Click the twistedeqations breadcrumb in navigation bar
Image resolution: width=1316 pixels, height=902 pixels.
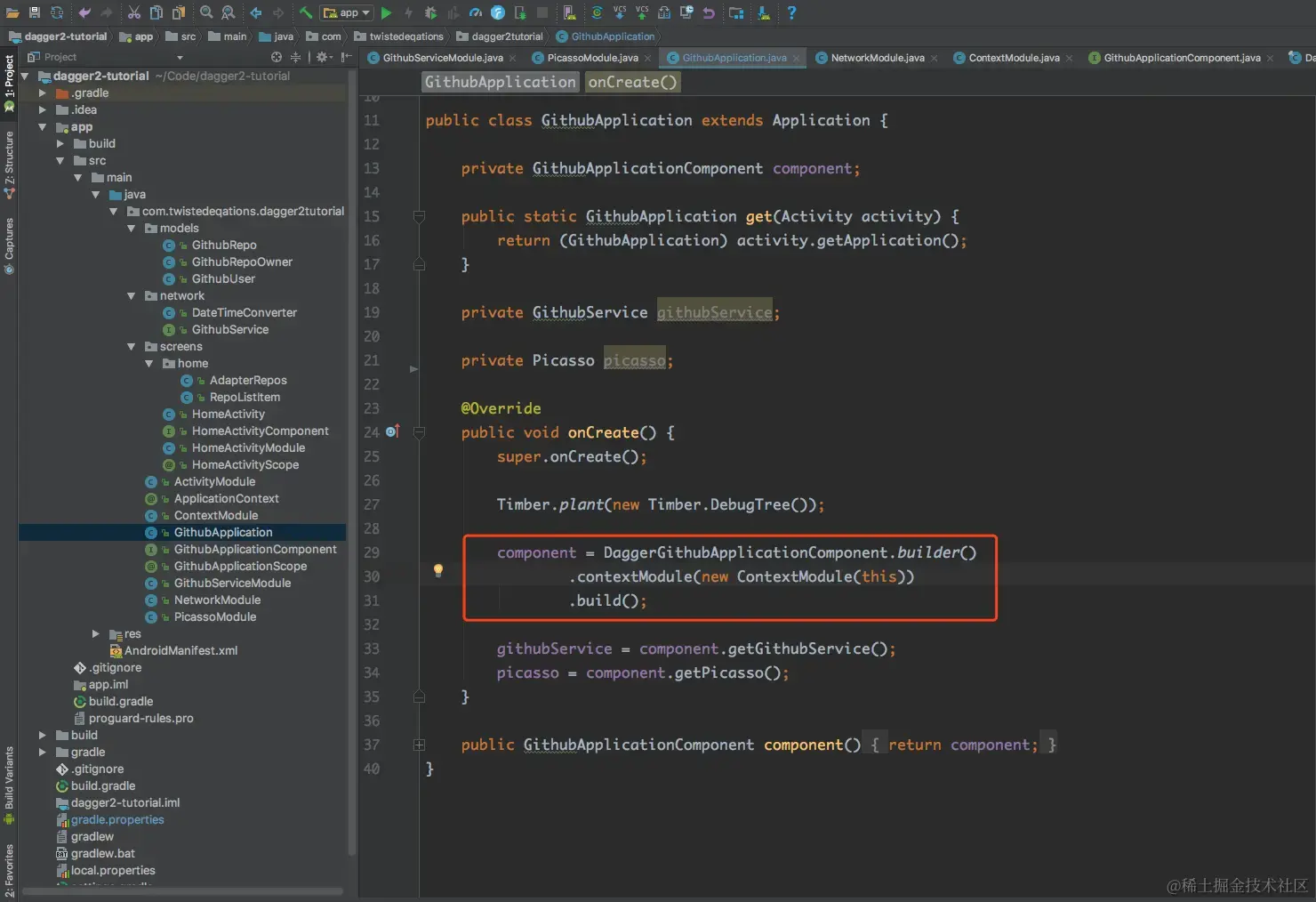click(x=405, y=36)
